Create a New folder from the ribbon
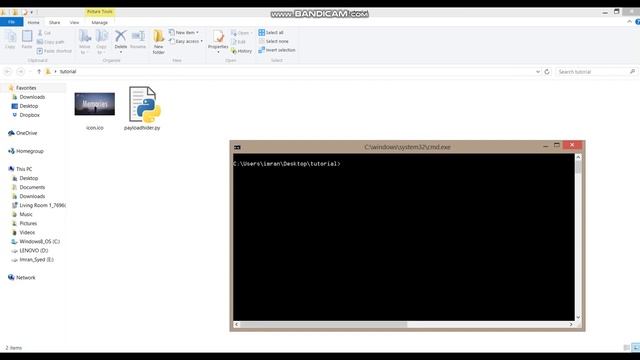Image resolution: width=640 pixels, height=360 pixels. tap(158, 42)
